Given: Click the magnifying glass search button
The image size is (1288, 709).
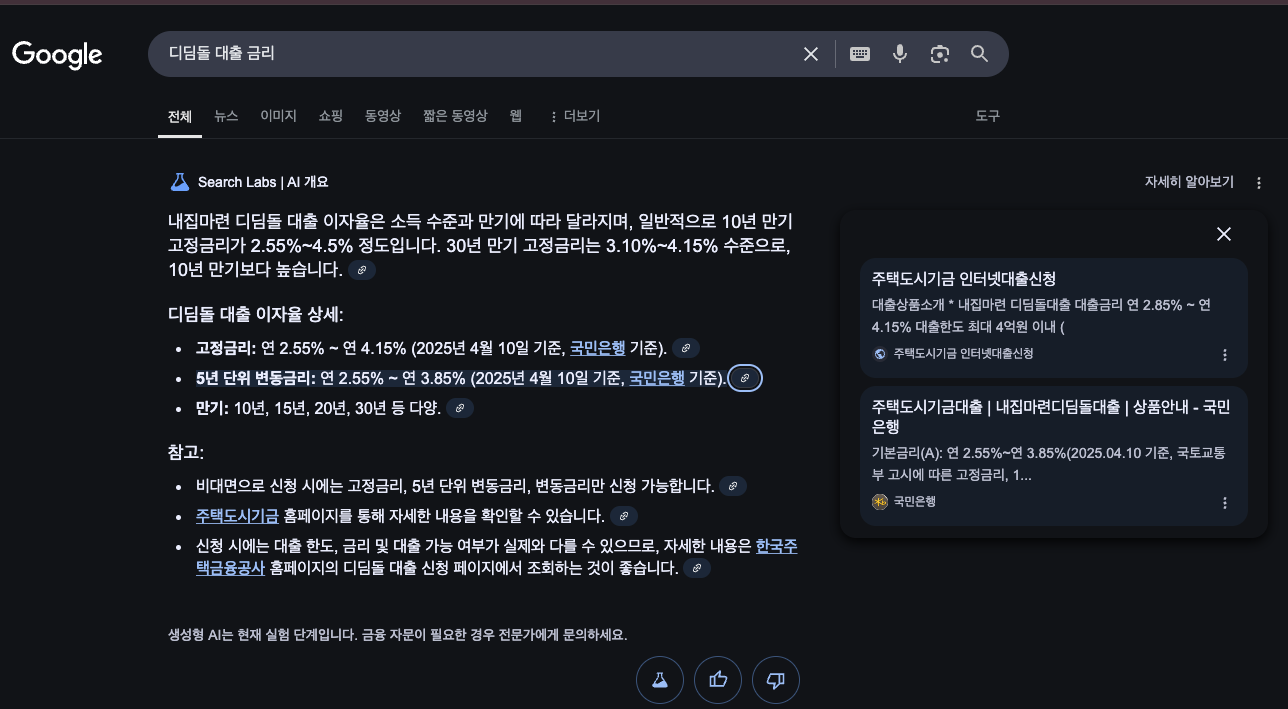Looking at the screenshot, I should [x=979, y=54].
